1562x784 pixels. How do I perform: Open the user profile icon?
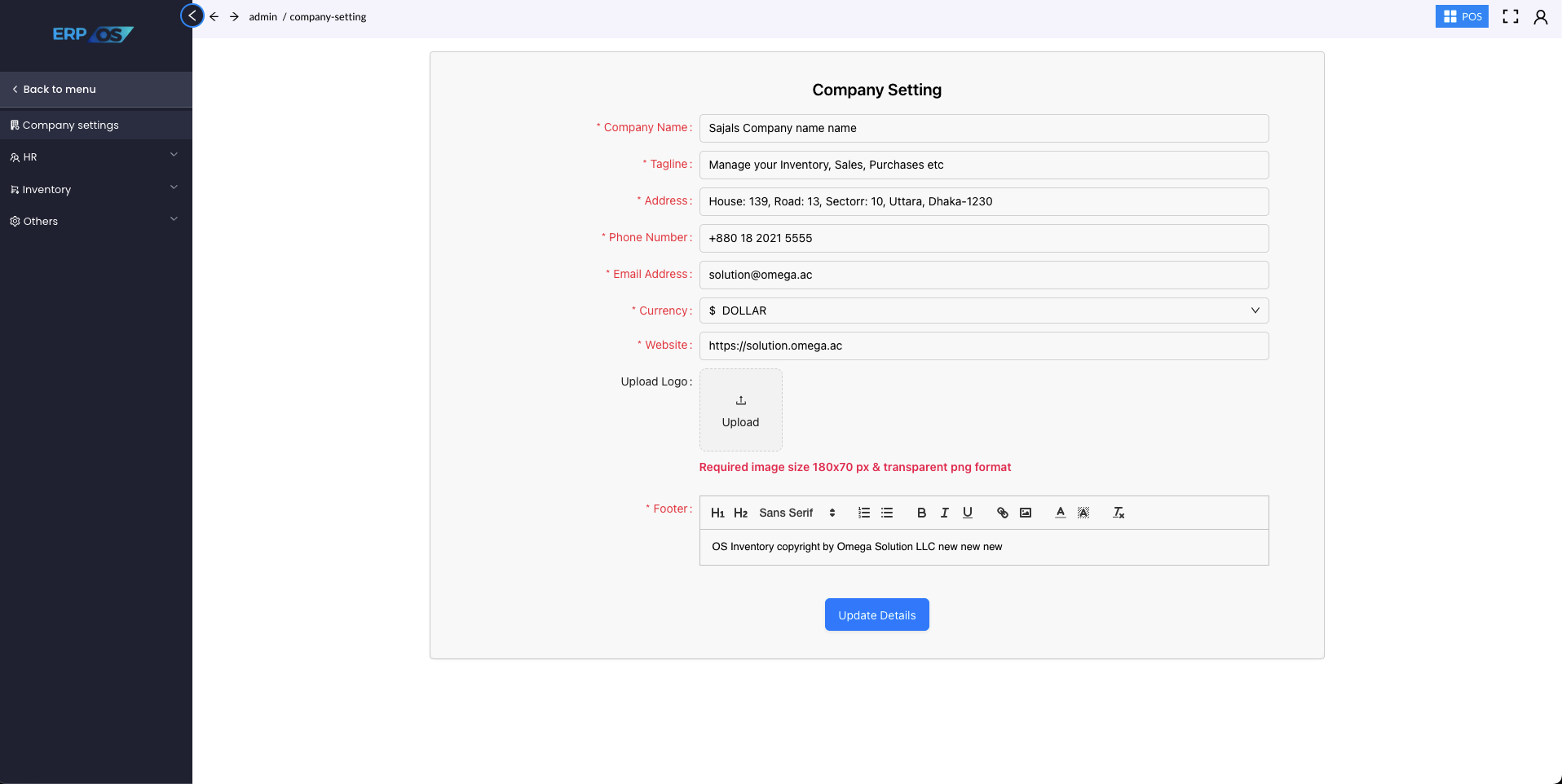click(x=1540, y=17)
